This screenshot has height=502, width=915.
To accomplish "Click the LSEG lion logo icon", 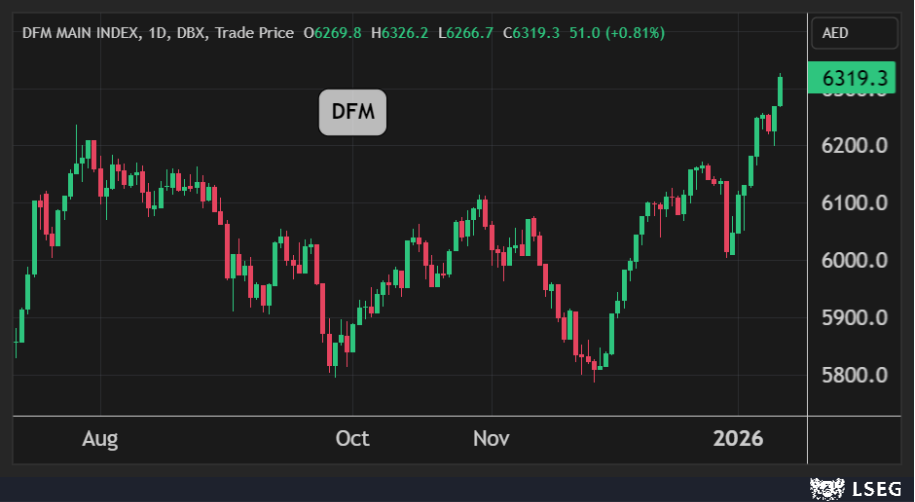I will 825,488.
